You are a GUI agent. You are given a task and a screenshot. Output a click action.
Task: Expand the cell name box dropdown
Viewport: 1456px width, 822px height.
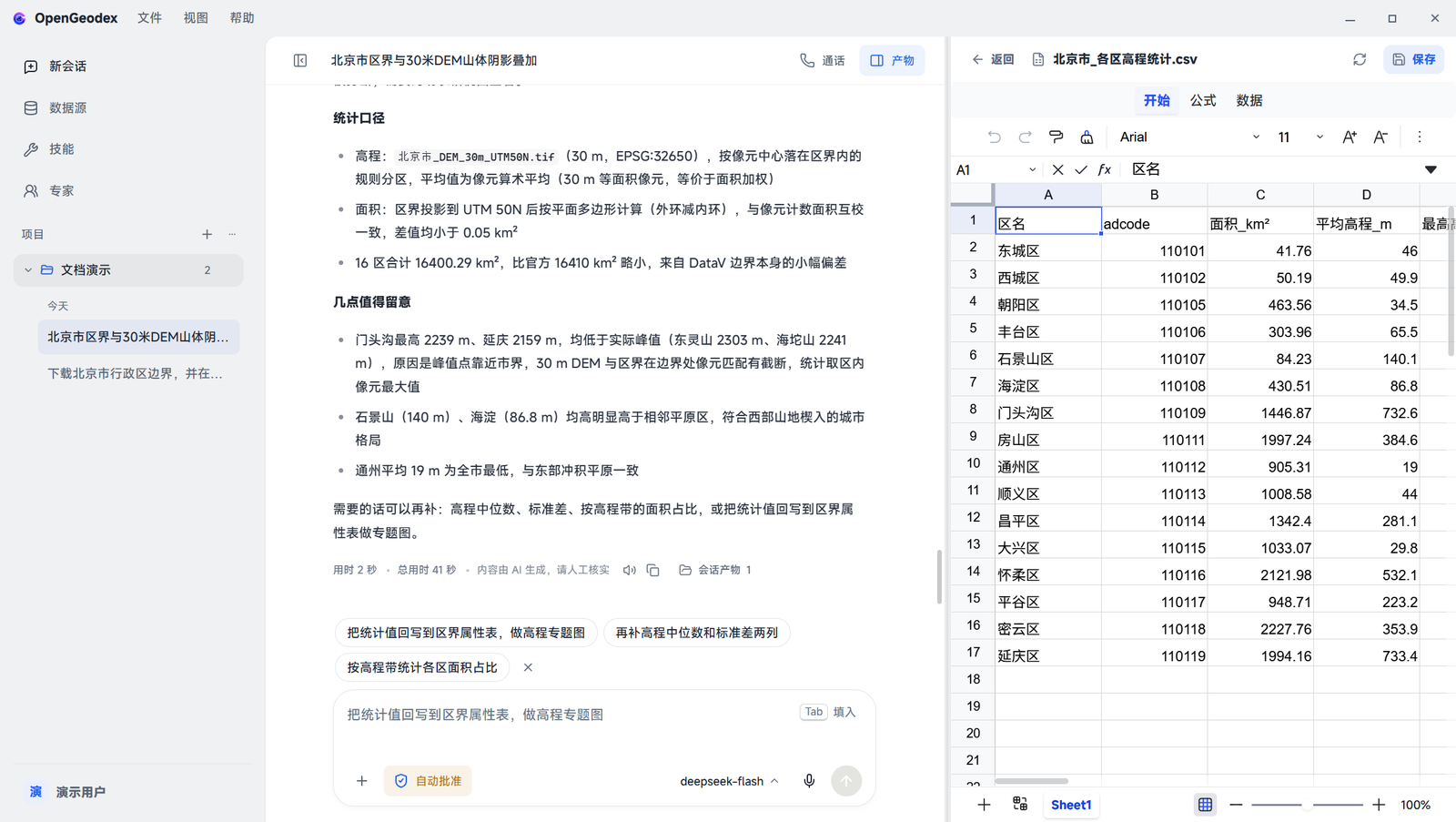(1032, 169)
